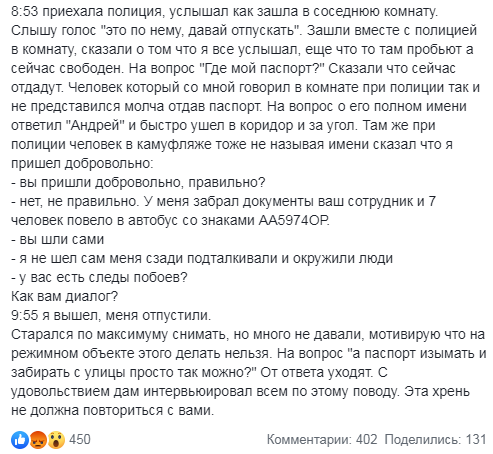Click the question "у вас есть следы побоев?"
The height and width of the screenshot is (454, 493).
103,277
